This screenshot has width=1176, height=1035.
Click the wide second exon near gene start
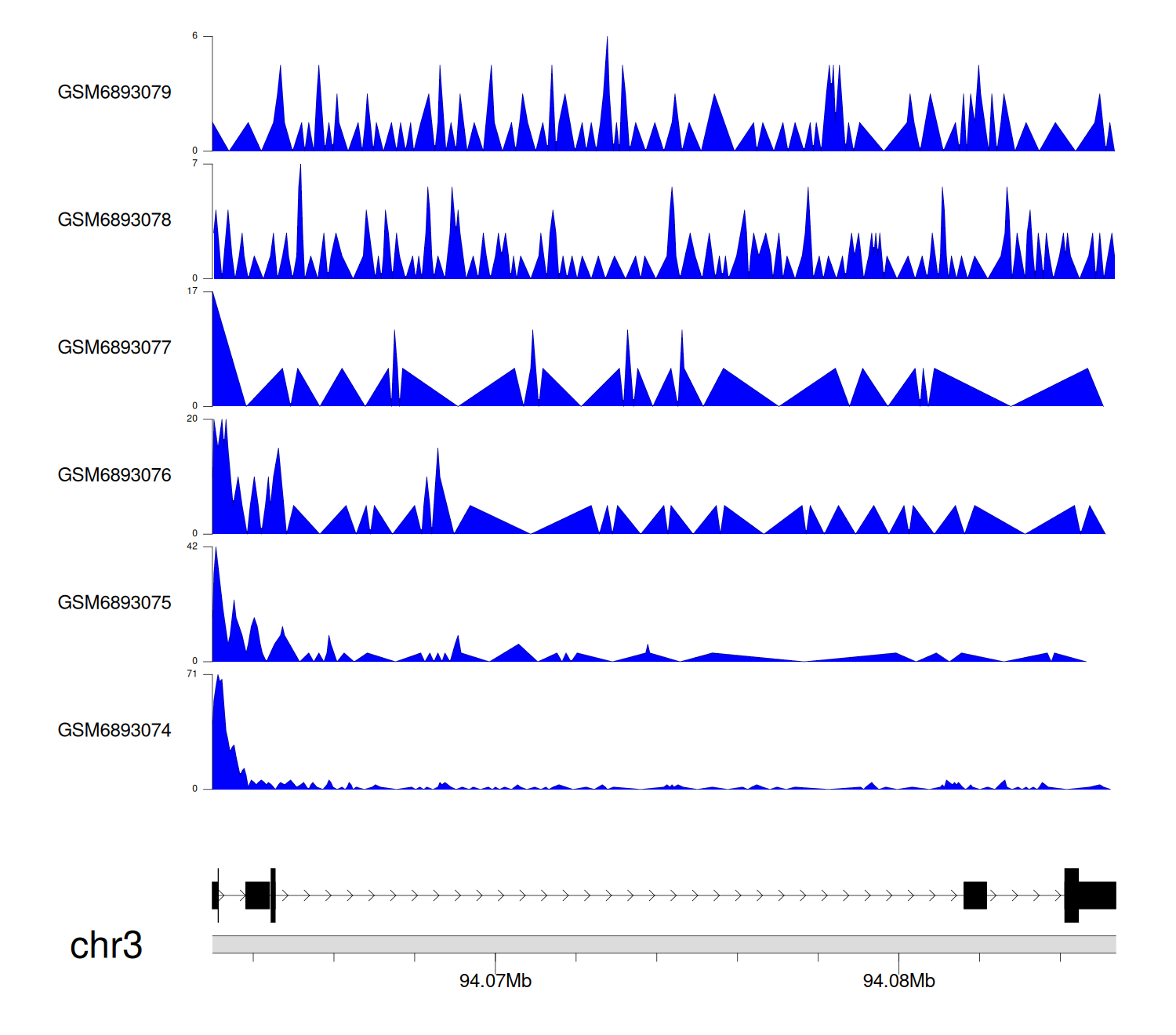[x=257, y=895]
